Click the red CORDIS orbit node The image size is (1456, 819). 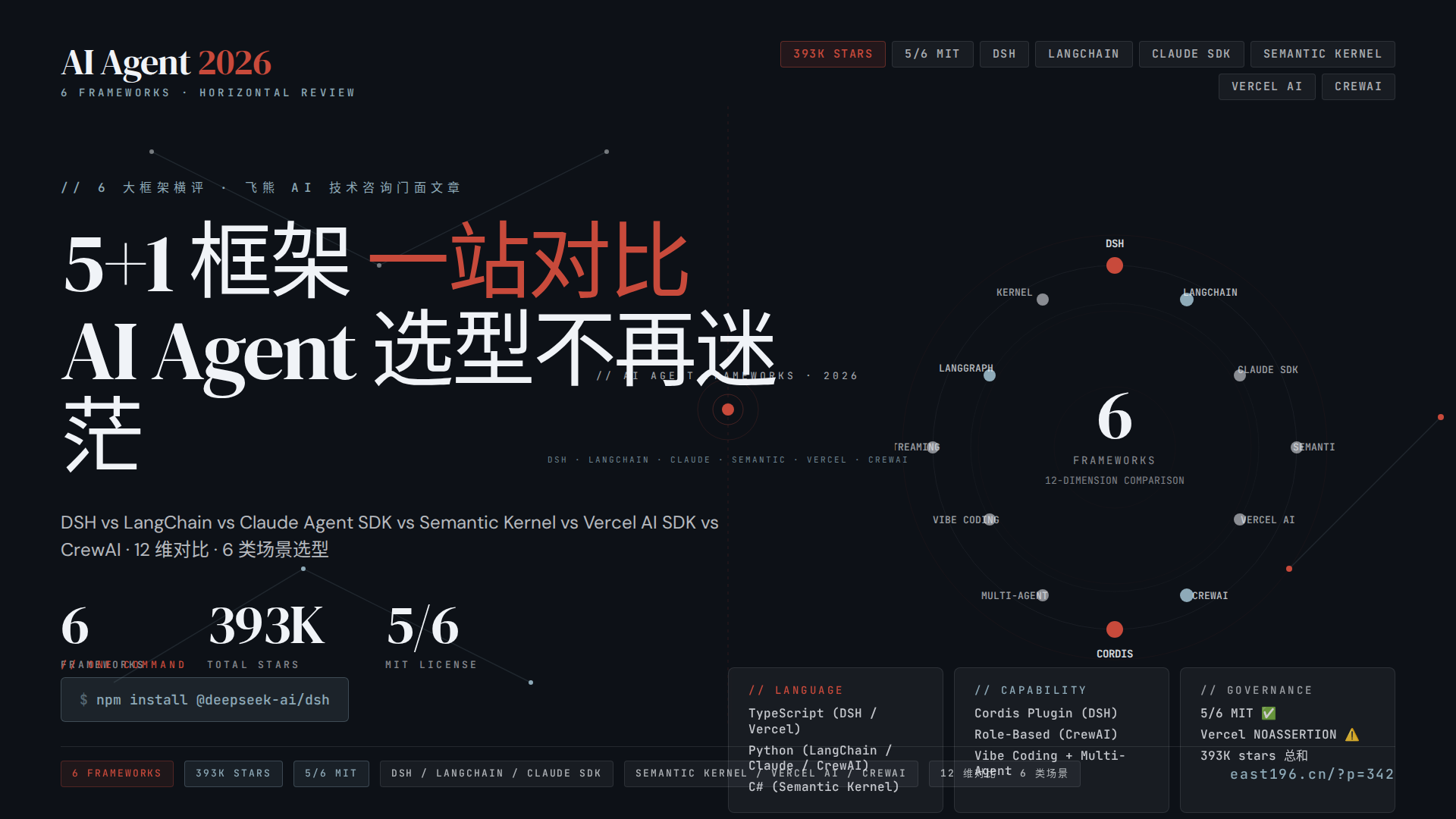[x=1115, y=629]
